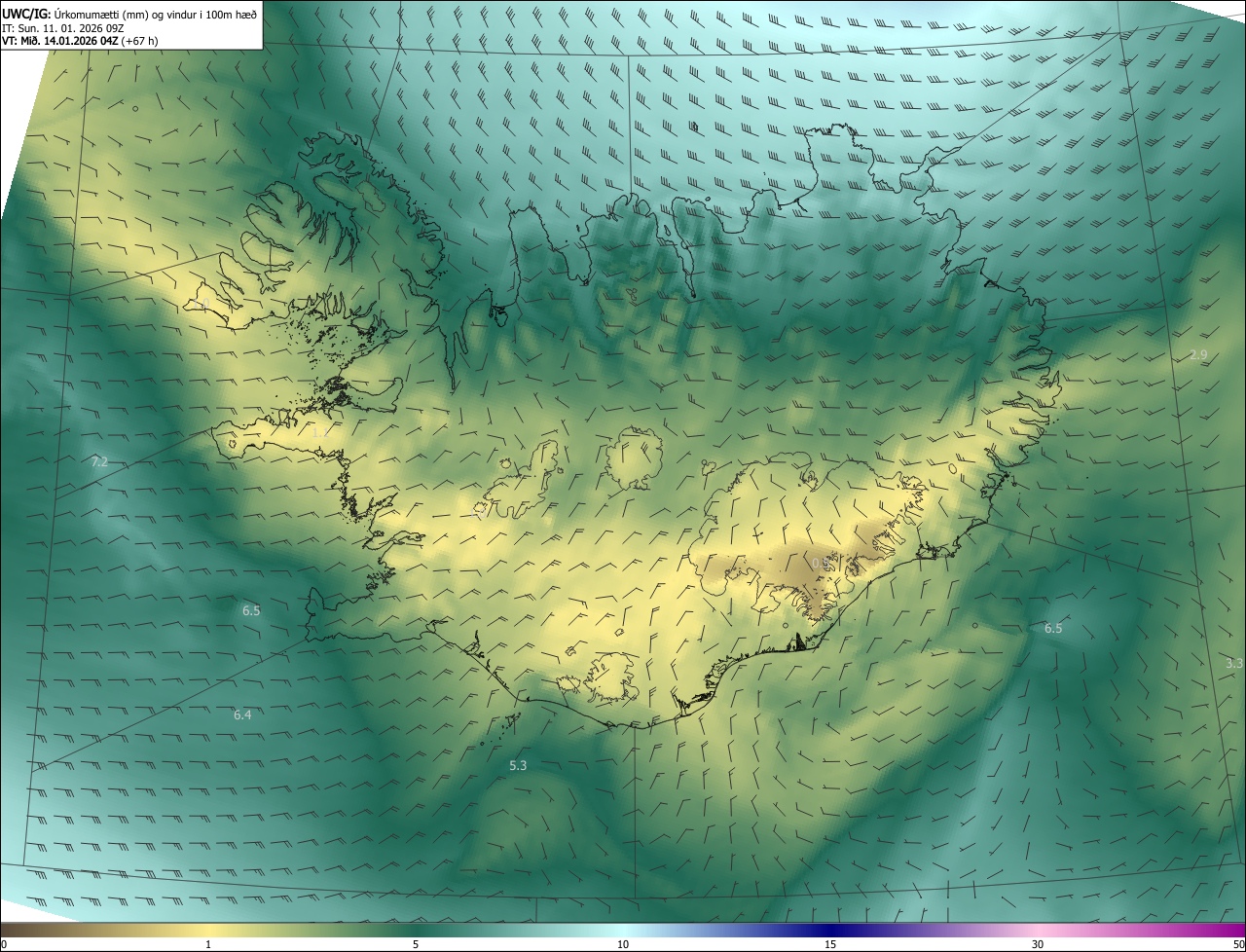
Task: Click the UWC/IG Úrkomumætti title line
Action: 129,14
